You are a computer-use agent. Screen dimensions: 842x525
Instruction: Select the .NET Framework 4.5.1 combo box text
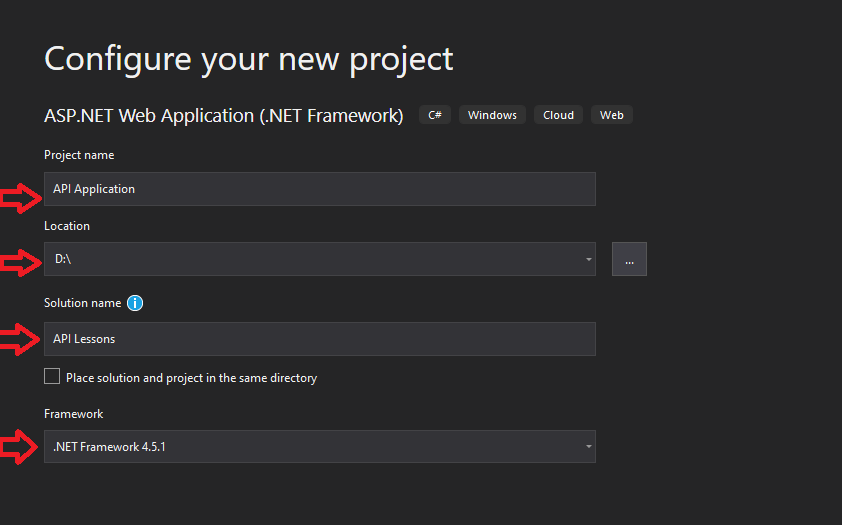point(110,447)
